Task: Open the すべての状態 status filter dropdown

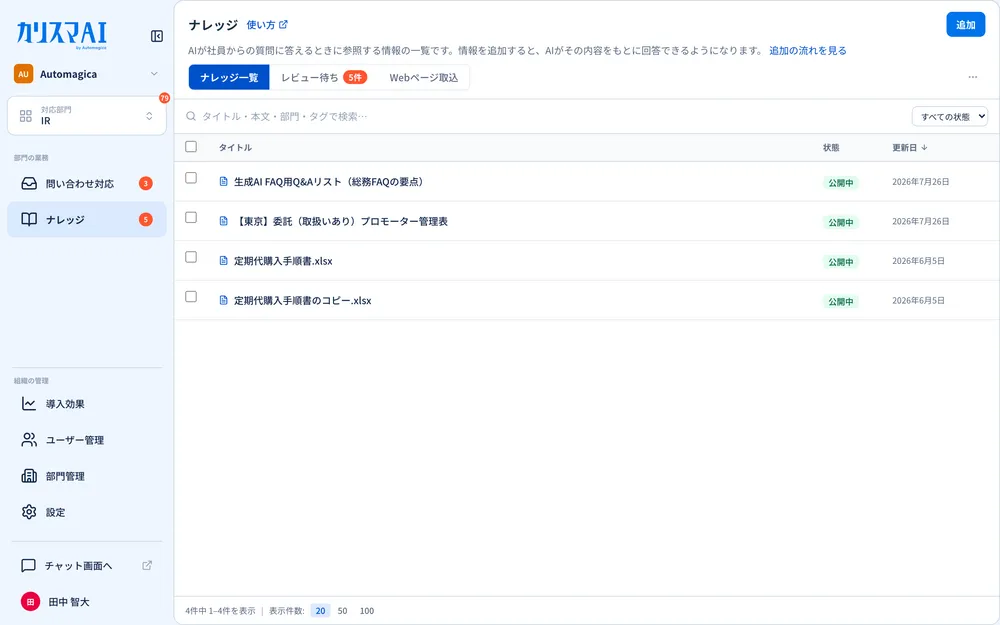Action: pos(950,117)
